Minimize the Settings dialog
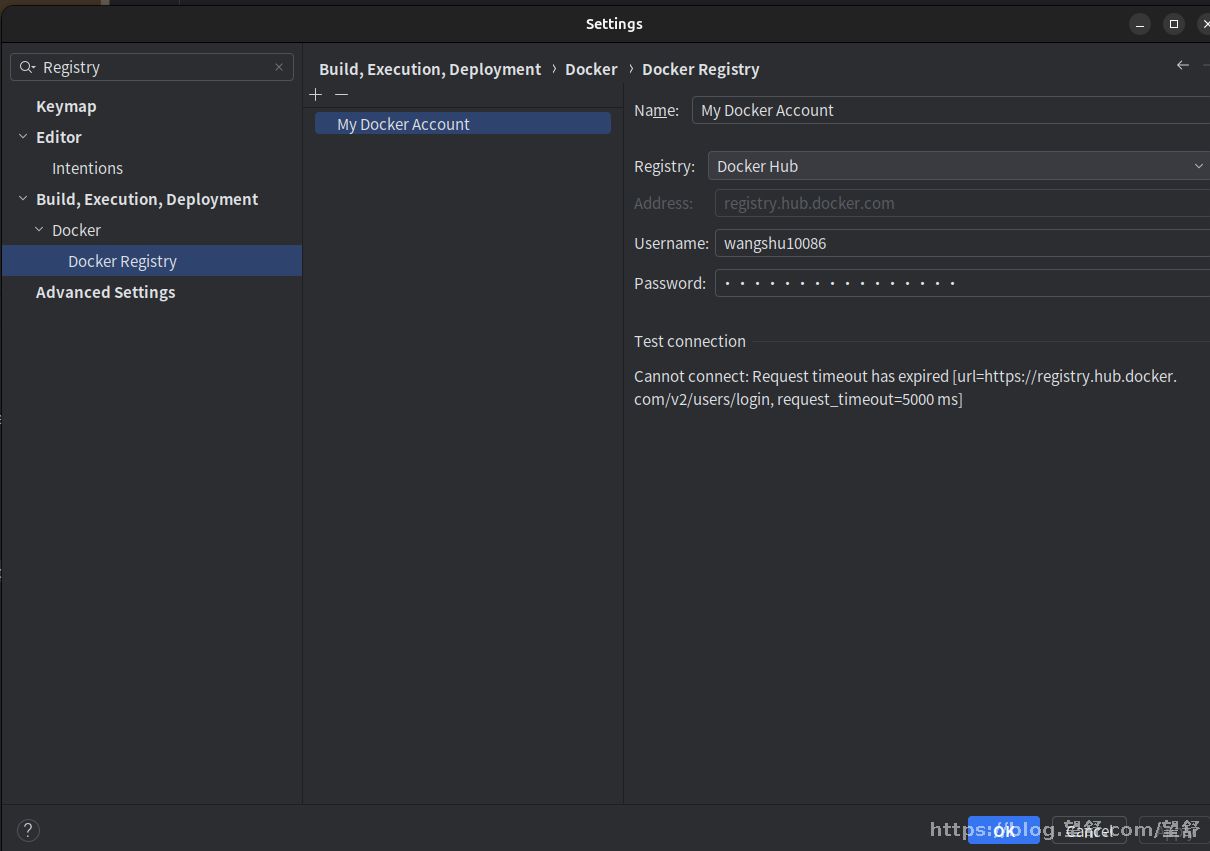 (x=1140, y=24)
